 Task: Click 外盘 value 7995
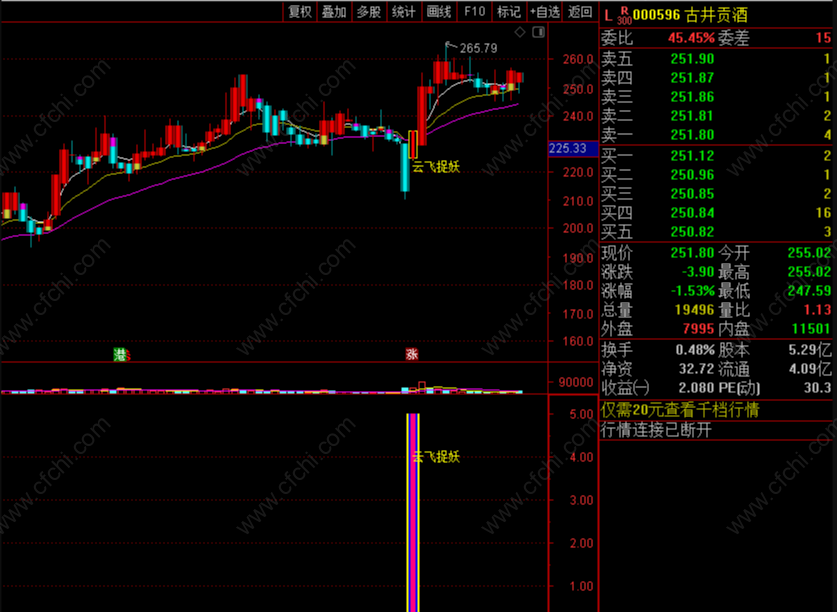(698, 329)
